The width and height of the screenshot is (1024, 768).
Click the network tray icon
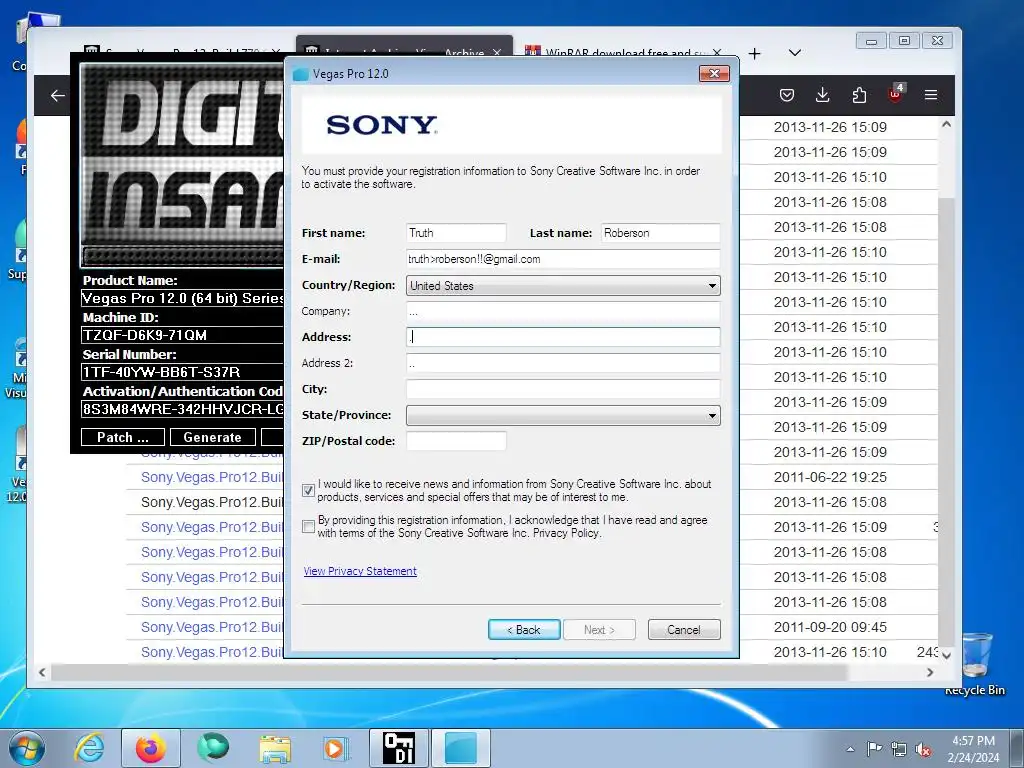click(899, 750)
